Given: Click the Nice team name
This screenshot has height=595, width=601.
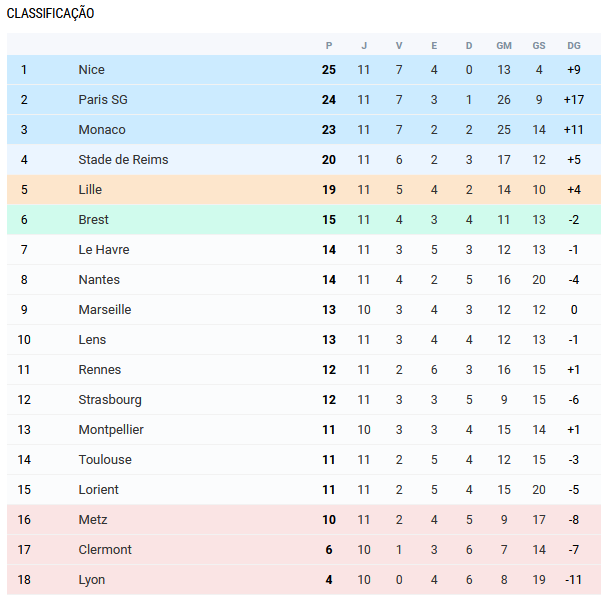Looking at the screenshot, I should pyautogui.click(x=91, y=70).
